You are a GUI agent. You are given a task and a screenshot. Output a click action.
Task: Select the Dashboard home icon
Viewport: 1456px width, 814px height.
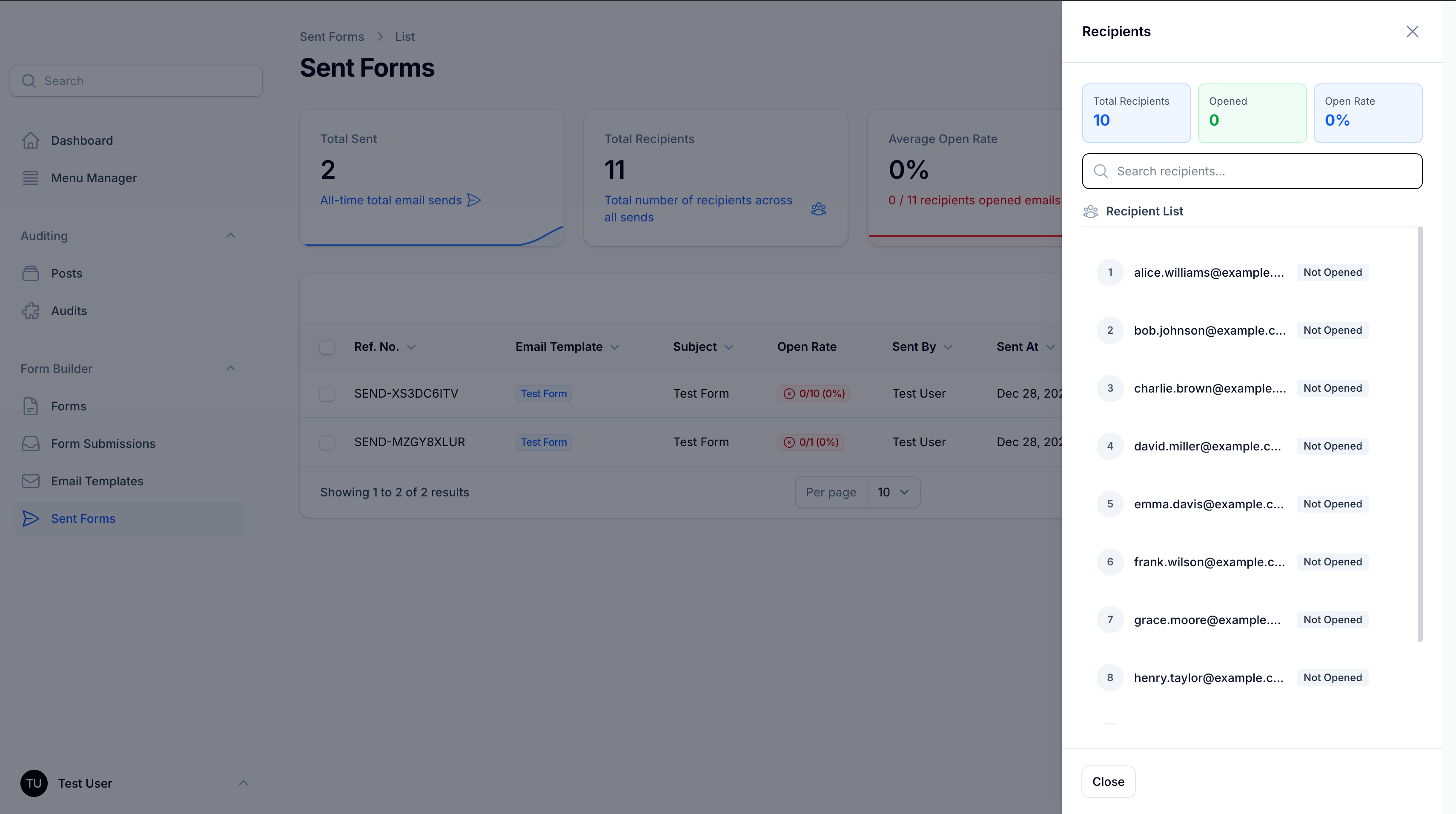31,140
